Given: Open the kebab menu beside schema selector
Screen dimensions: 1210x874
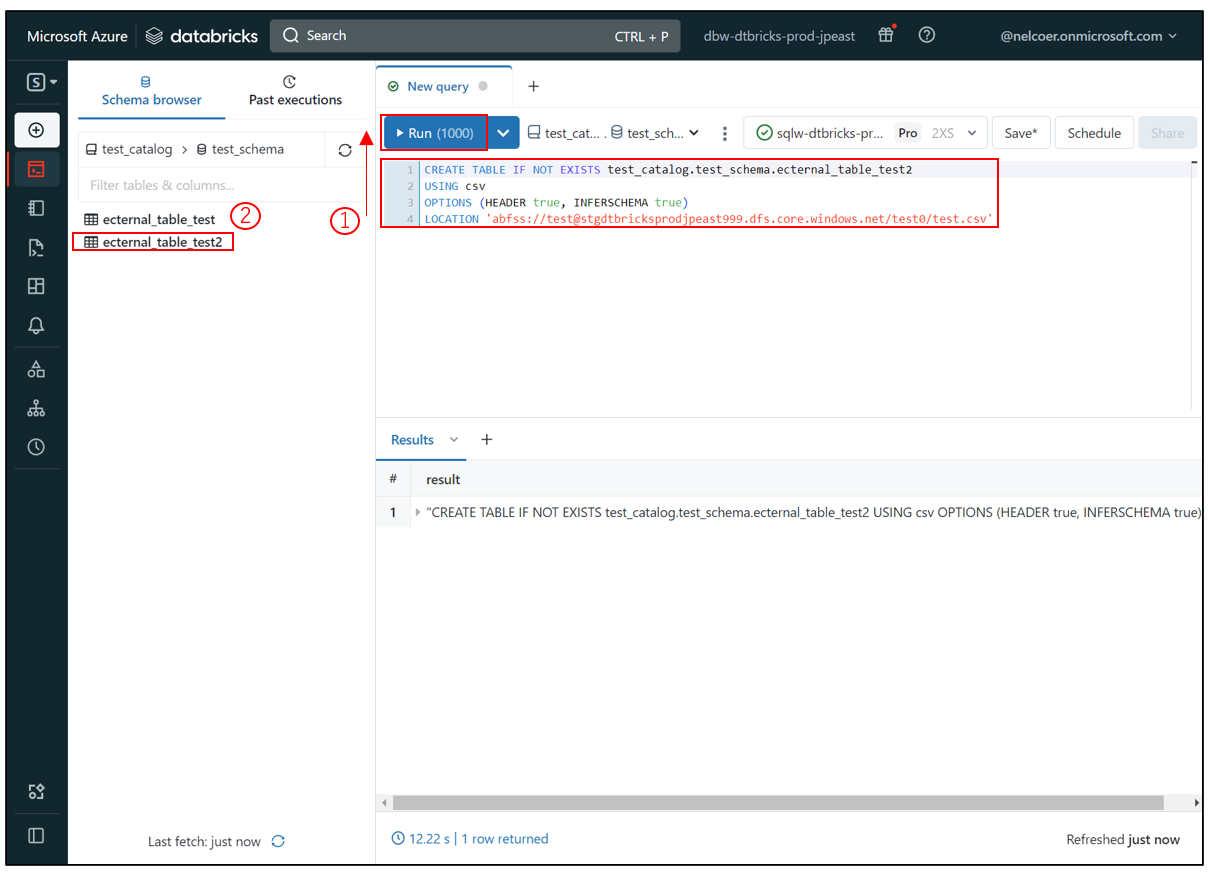Looking at the screenshot, I should coord(725,134).
